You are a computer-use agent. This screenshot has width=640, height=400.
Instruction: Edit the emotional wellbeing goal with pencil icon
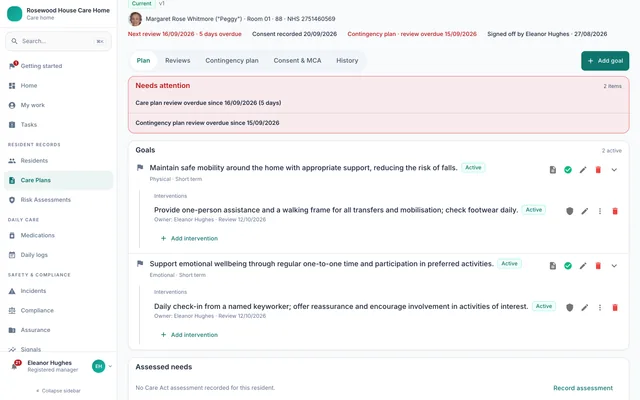(x=583, y=266)
